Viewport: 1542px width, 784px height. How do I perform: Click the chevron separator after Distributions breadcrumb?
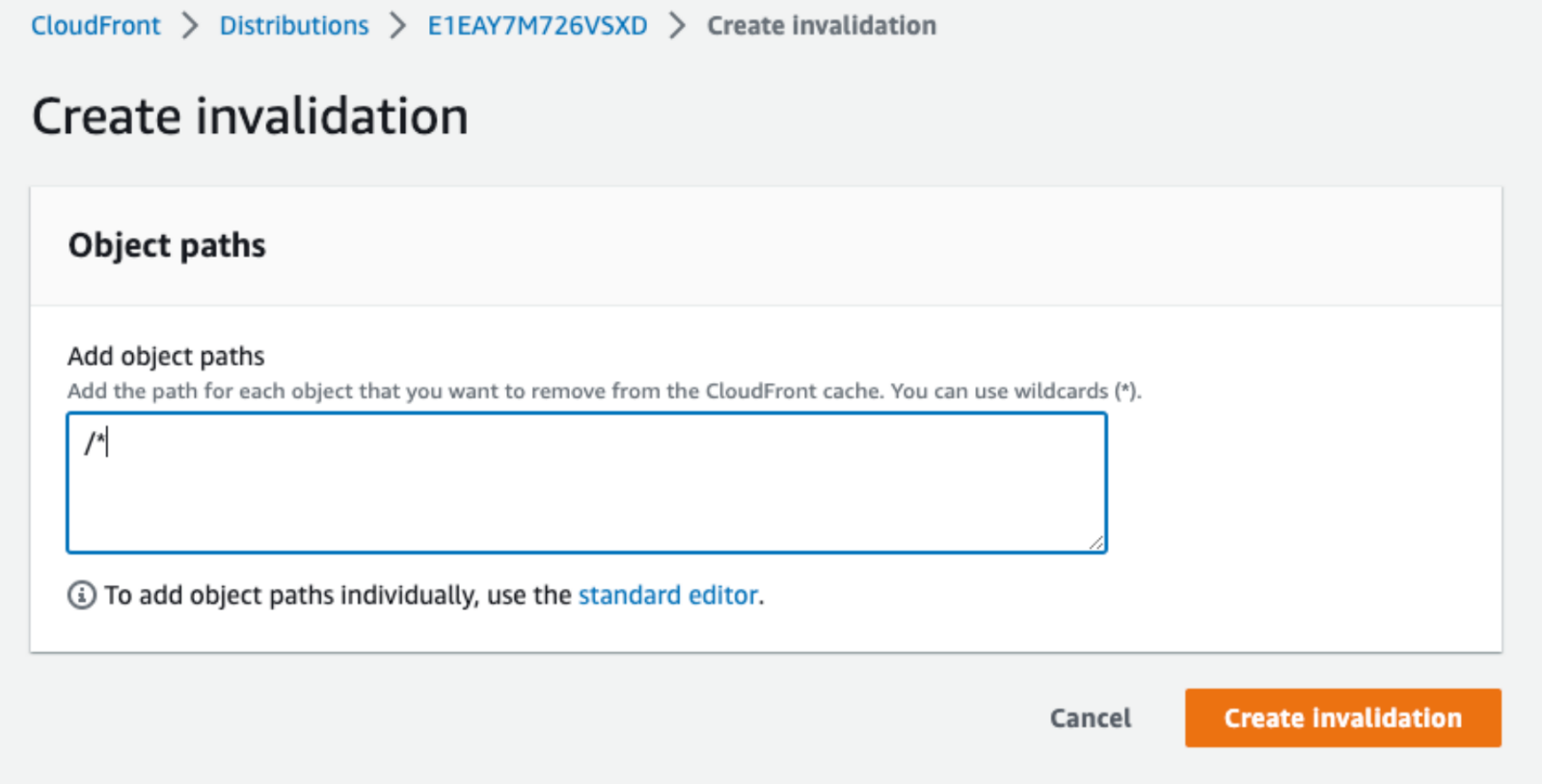tap(397, 26)
